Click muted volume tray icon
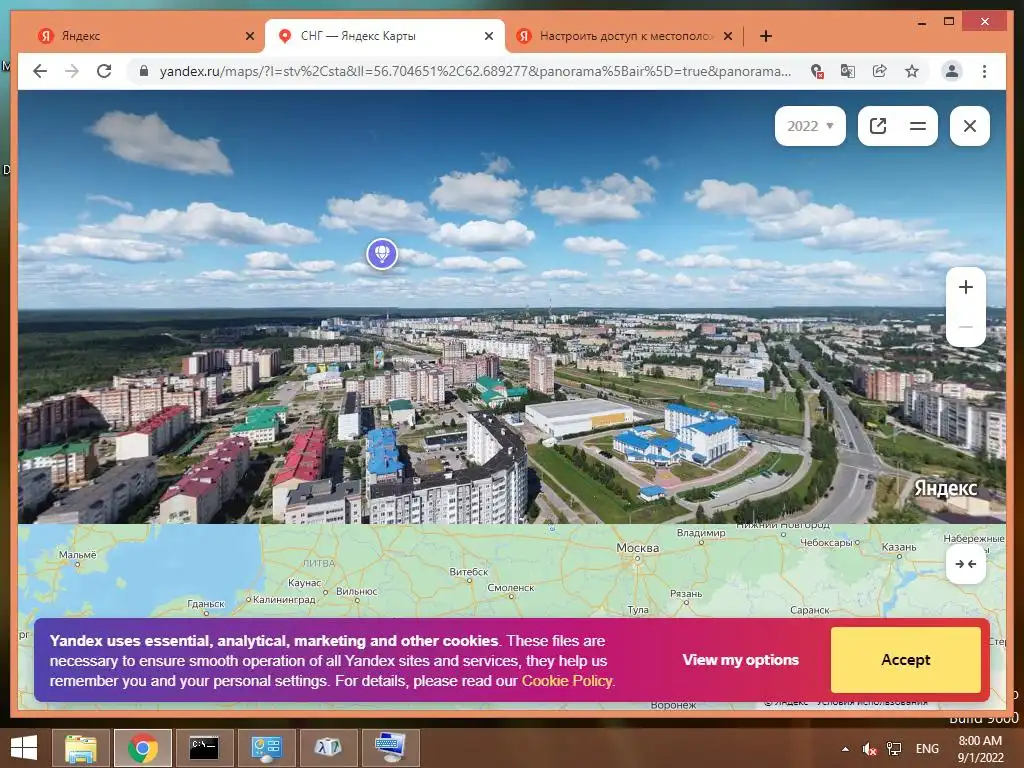1024x768 pixels. pos(869,749)
